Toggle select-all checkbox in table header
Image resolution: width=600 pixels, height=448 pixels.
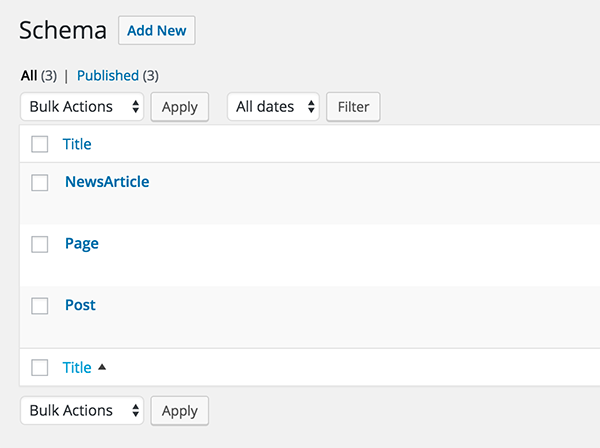pyautogui.click(x=40, y=144)
